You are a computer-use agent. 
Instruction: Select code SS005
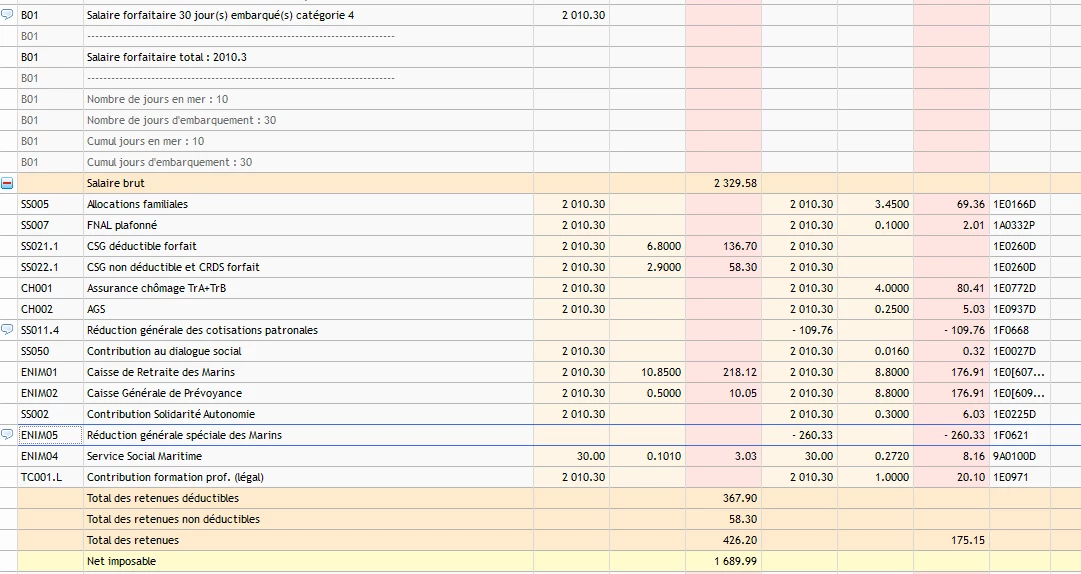tap(35, 204)
